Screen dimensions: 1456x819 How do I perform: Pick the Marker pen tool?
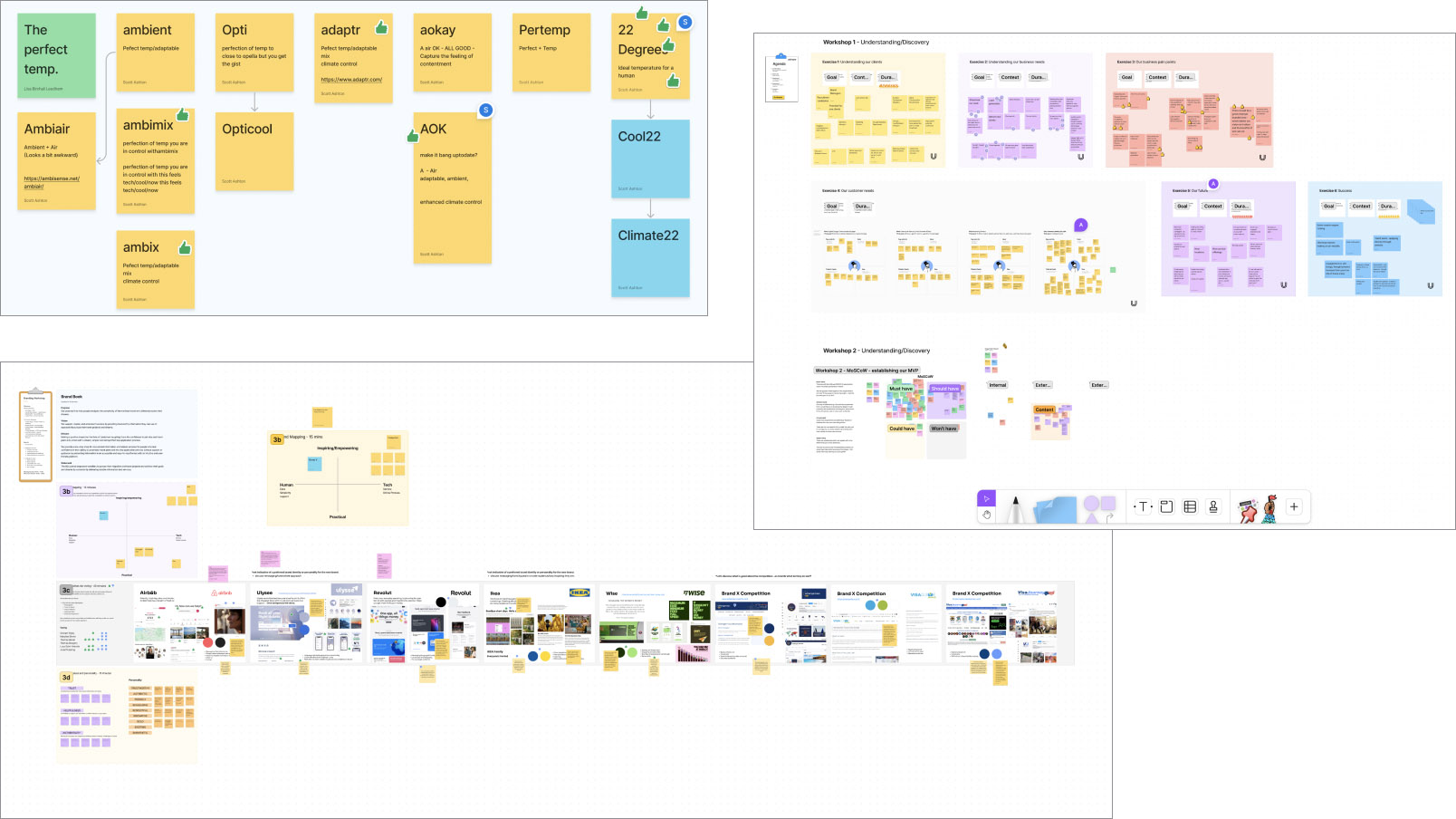click(1015, 509)
